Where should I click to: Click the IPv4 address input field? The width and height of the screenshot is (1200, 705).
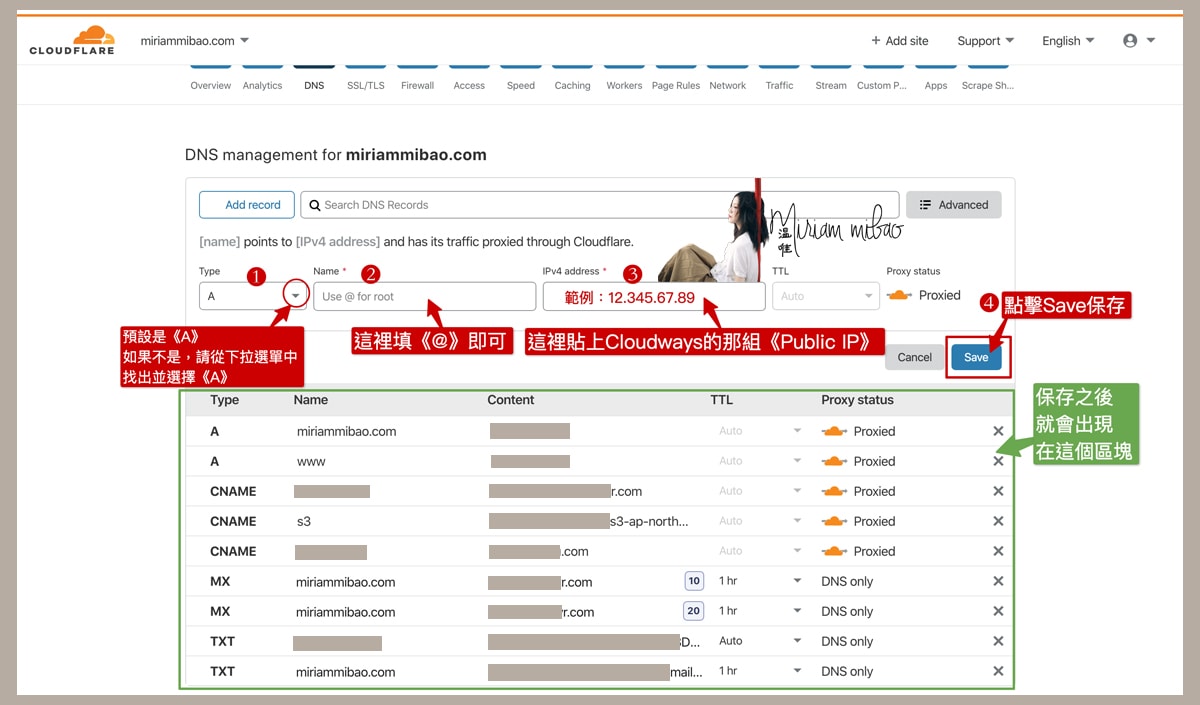point(654,296)
